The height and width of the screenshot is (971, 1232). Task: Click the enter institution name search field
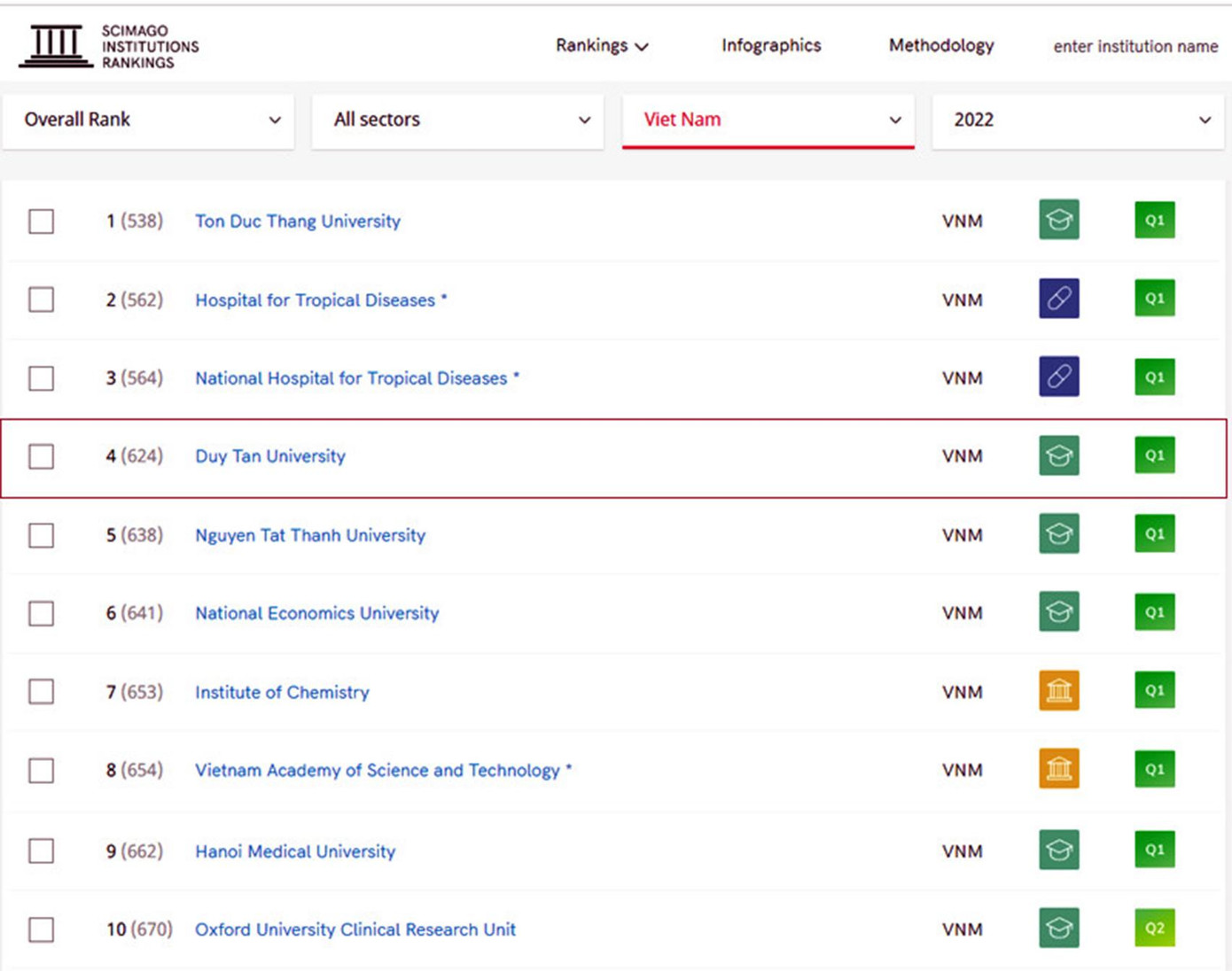(1135, 47)
